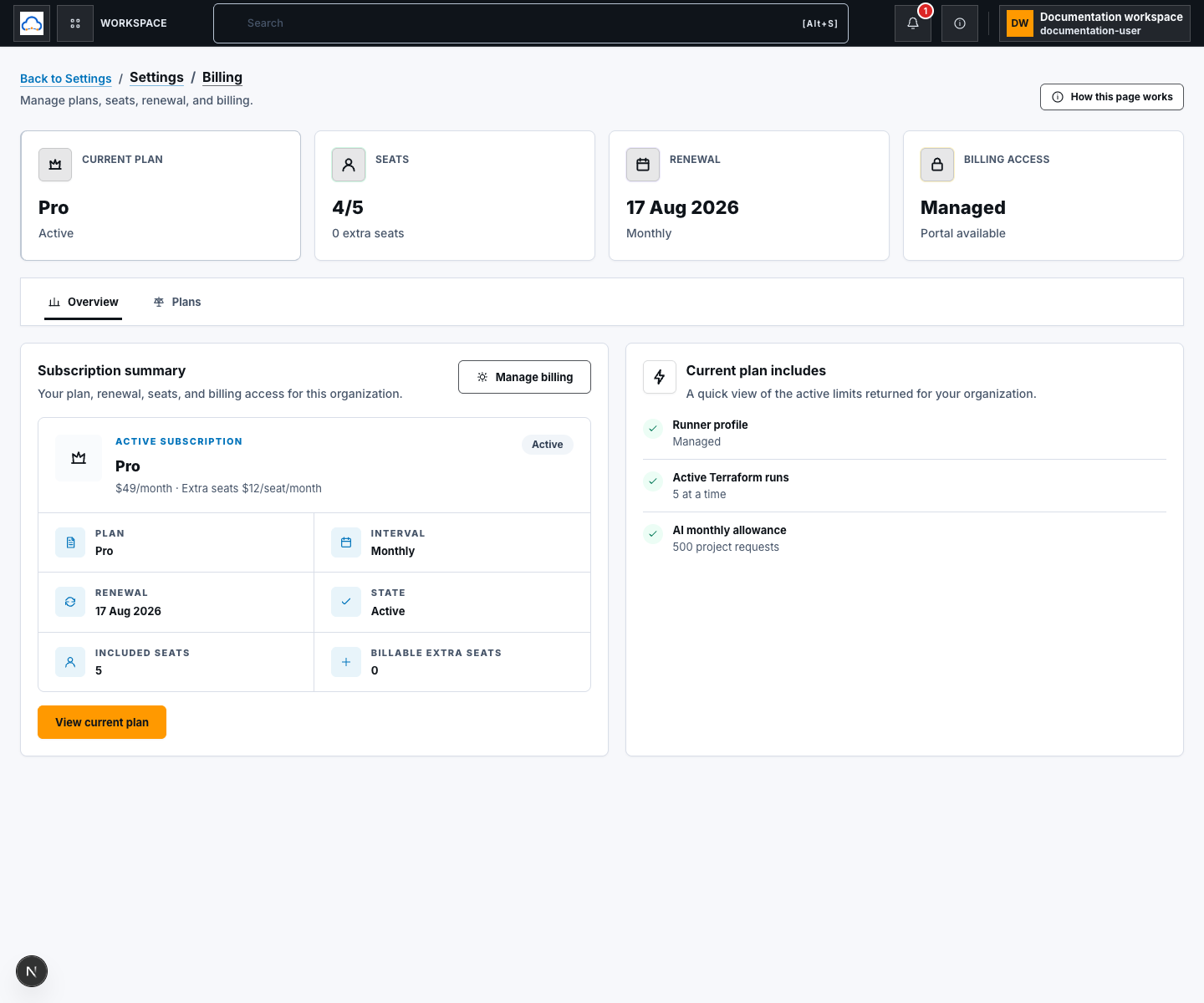Click the DW workspace avatar
1204x1003 pixels.
click(1020, 23)
